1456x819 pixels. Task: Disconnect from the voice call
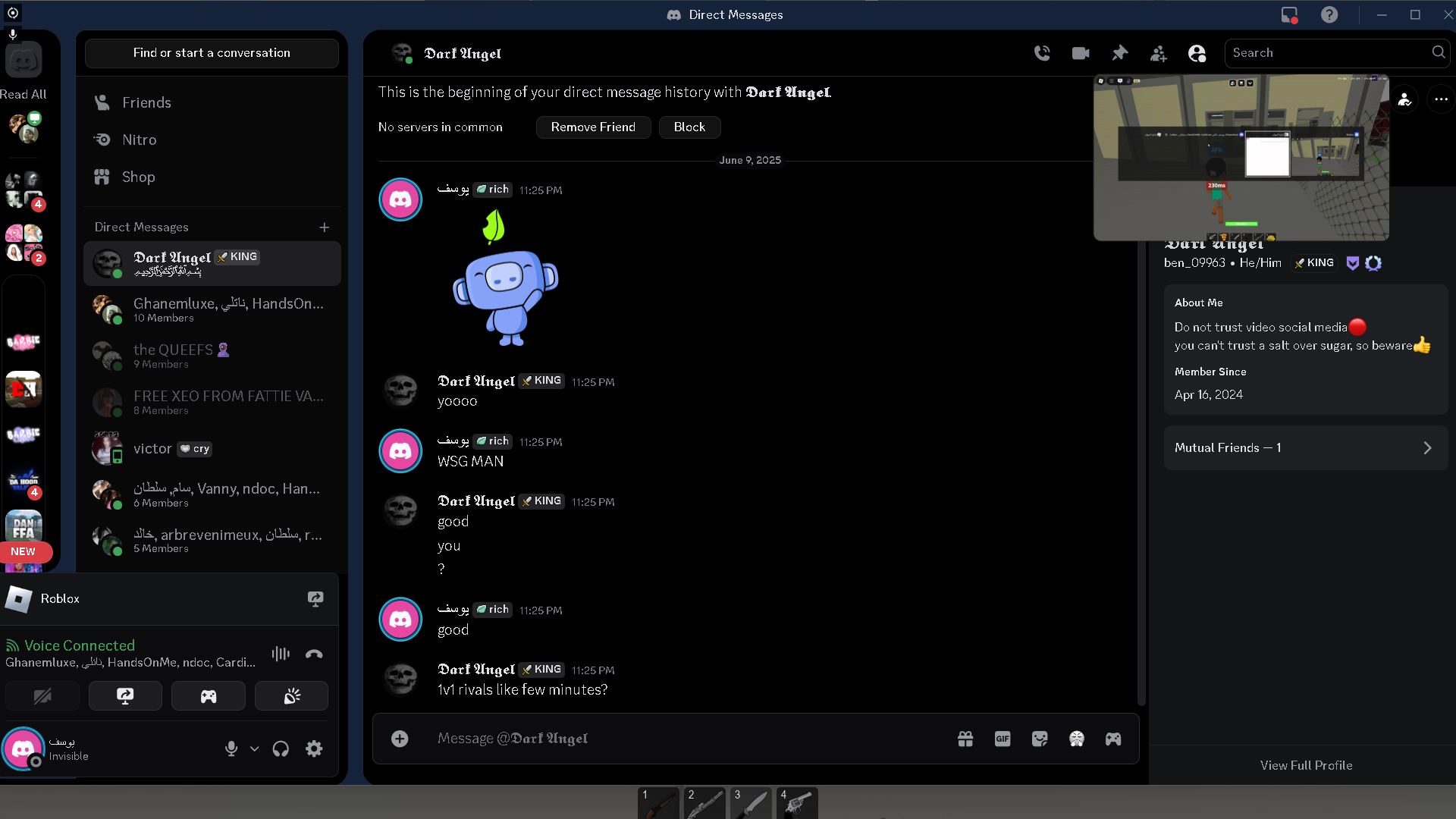[x=314, y=654]
